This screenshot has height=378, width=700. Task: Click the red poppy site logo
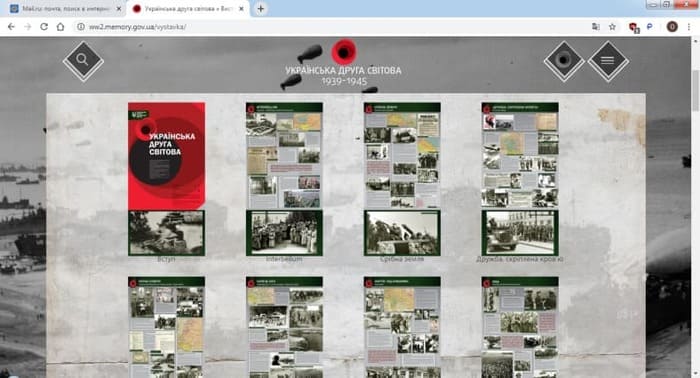click(344, 52)
